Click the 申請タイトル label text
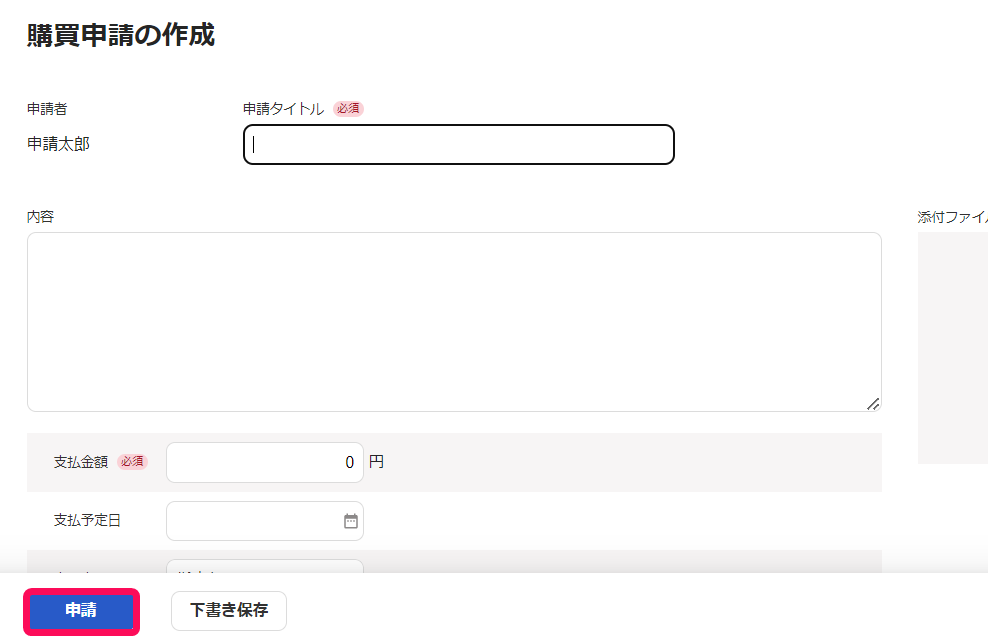Viewport: 988px width, 644px height. (284, 109)
